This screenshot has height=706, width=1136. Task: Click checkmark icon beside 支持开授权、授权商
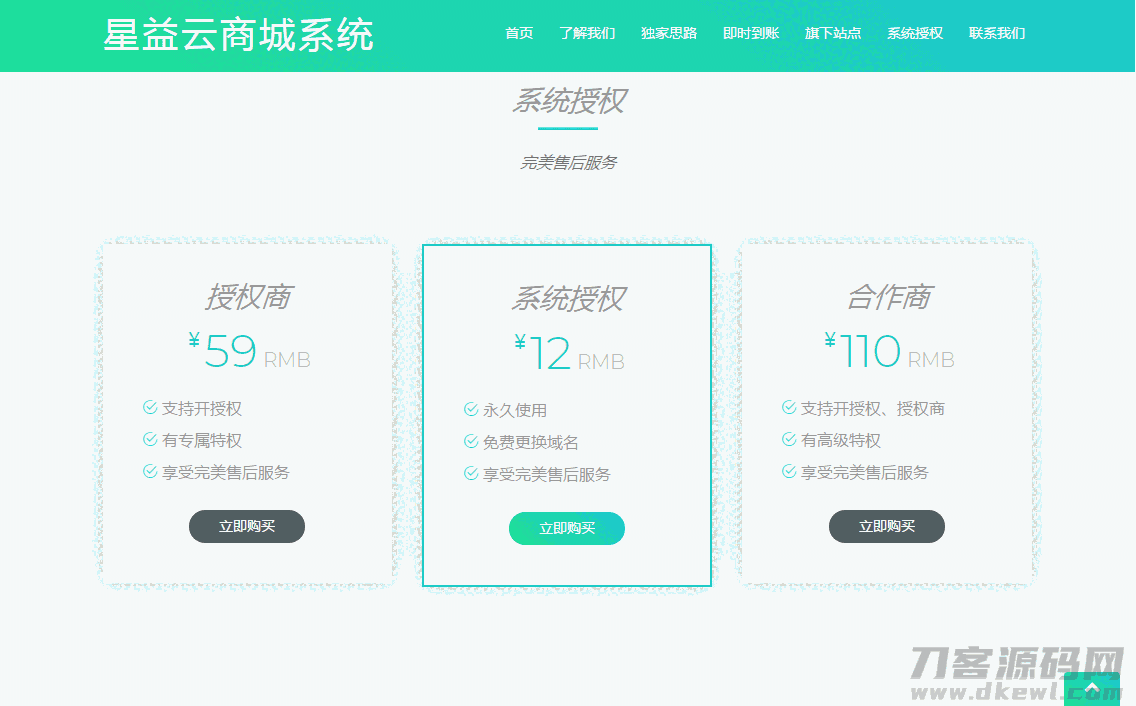click(789, 407)
